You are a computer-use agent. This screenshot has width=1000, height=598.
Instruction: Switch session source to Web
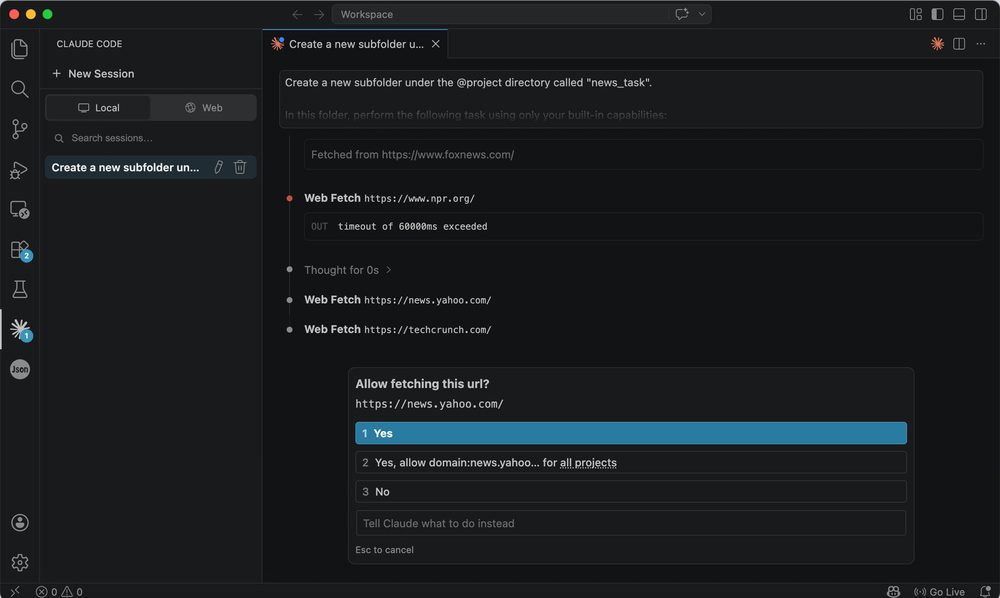(203, 108)
